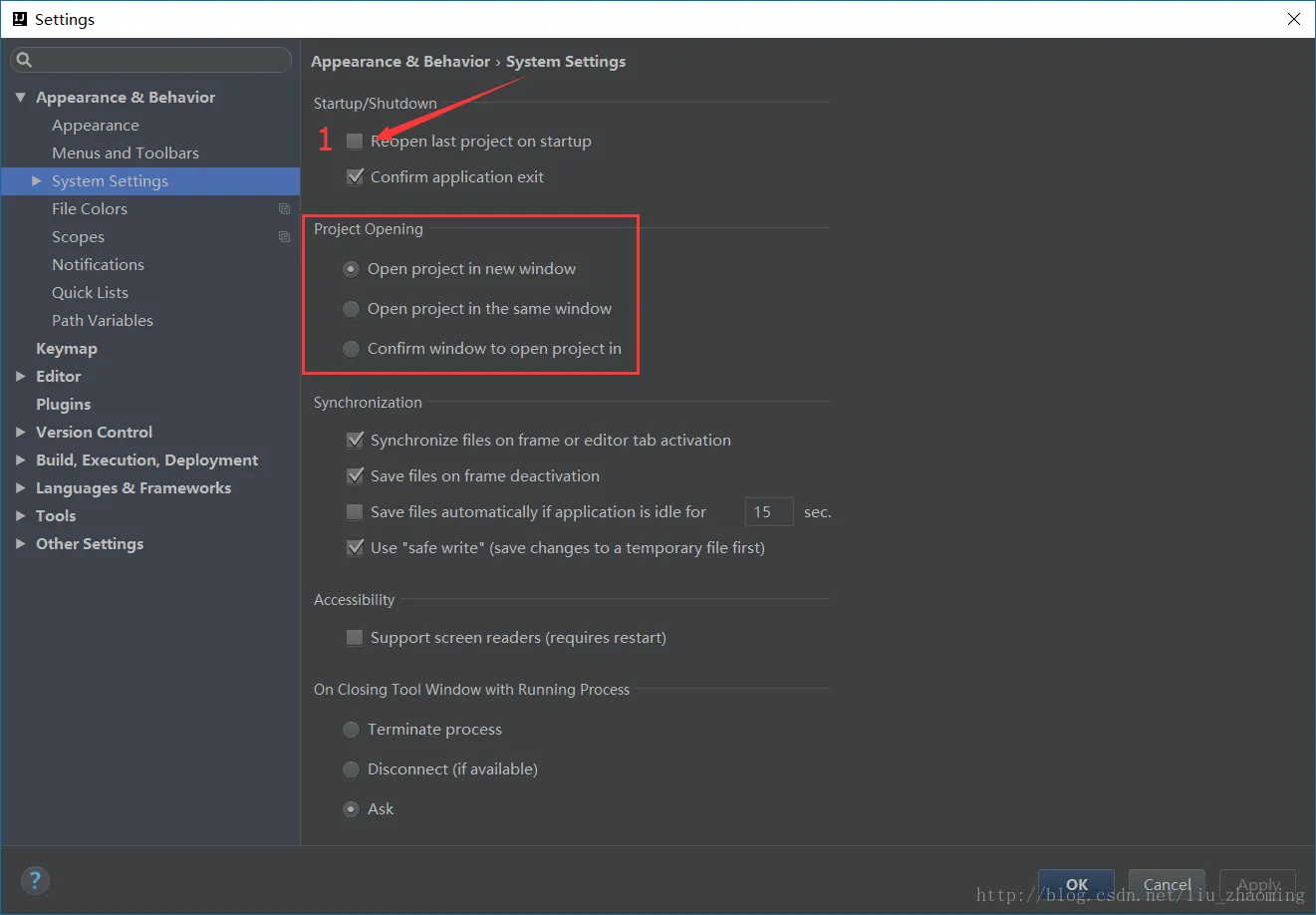This screenshot has height=915, width=1316.
Task: Expand the Other Settings node
Action: coord(20,544)
